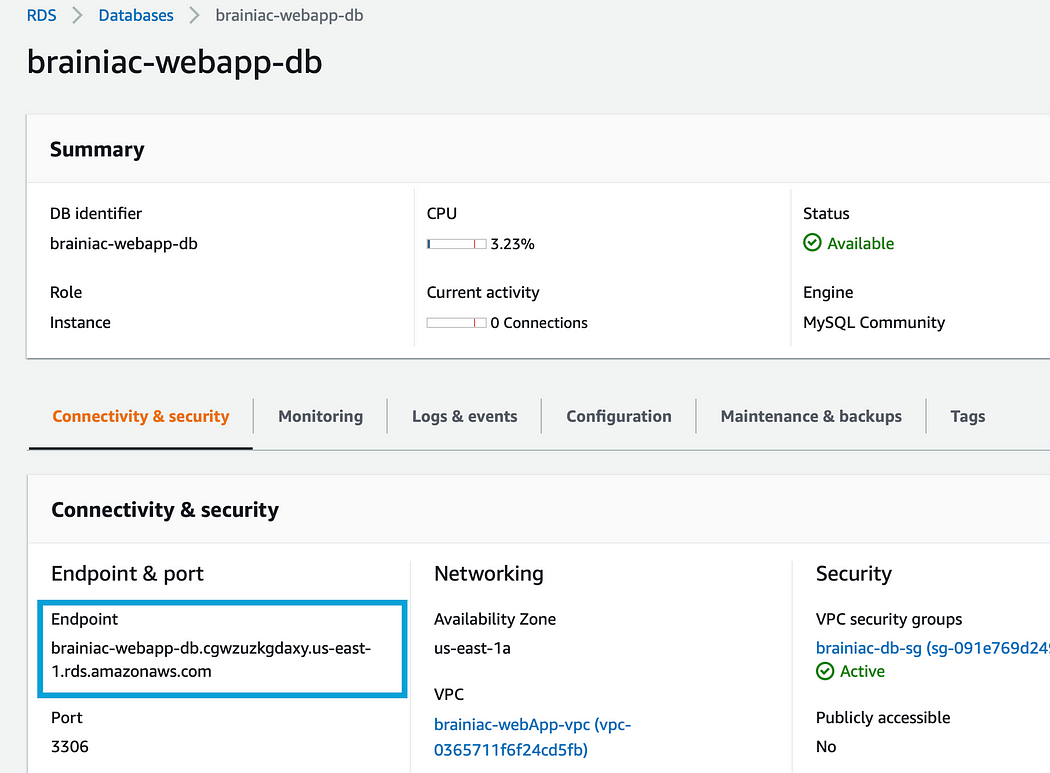Click the green Available status check icon
This screenshot has width=1050, height=773.
812,242
